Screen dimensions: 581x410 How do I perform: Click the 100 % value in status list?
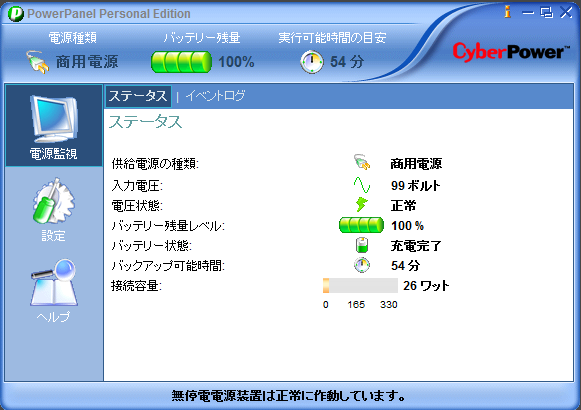click(407, 226)
